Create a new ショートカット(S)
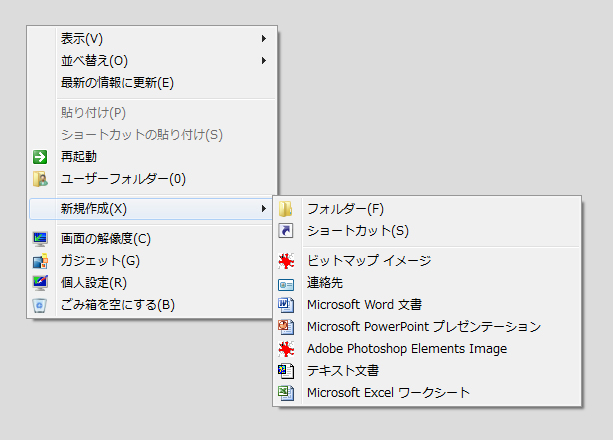Viewport: 613px width, 440px height. click(x=427, y=231)
